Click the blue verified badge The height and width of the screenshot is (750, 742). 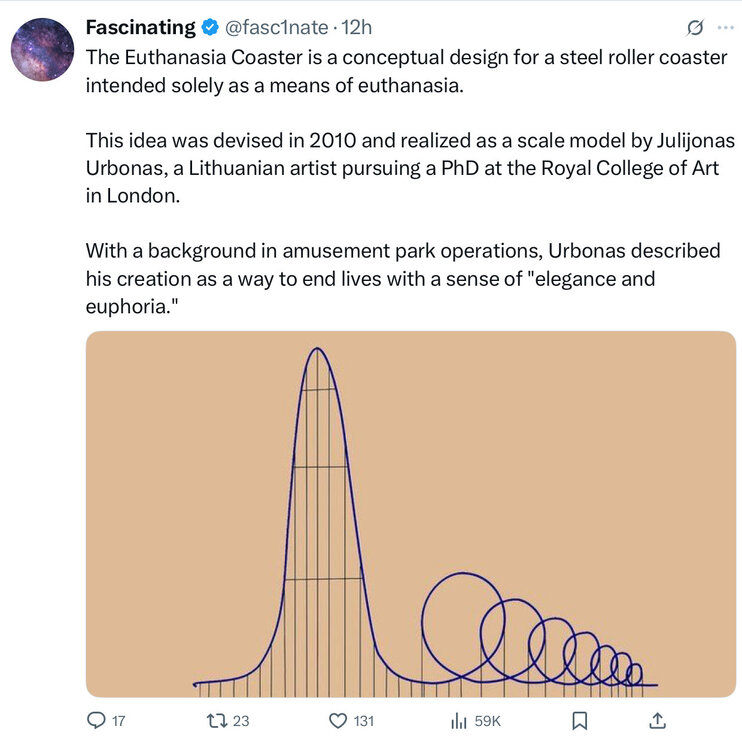(x=210, y=26)
